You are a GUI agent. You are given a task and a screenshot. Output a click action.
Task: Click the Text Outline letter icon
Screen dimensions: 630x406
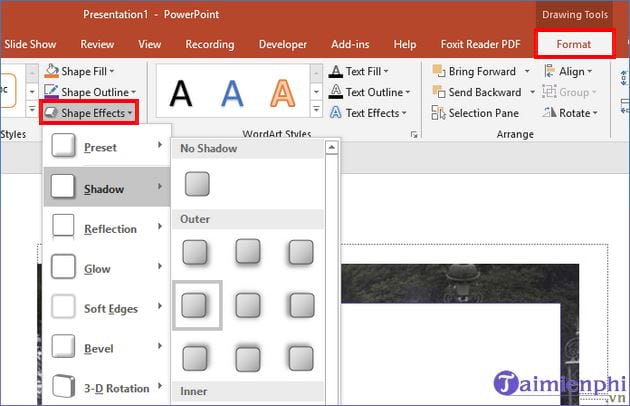[335, 92]
